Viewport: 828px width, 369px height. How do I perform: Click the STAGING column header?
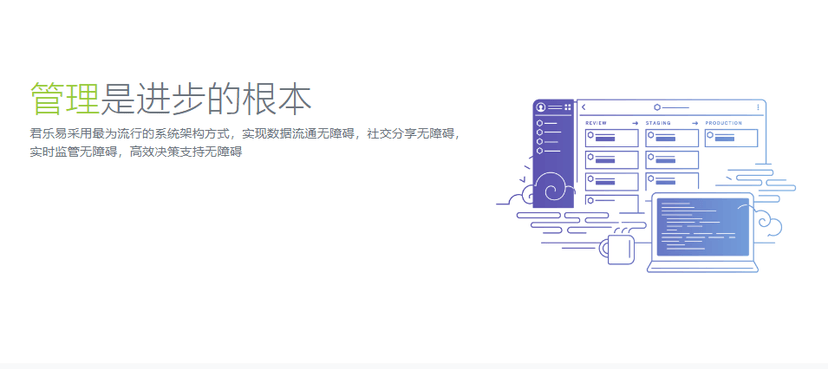pyautogui.click(x=658, y=123)
